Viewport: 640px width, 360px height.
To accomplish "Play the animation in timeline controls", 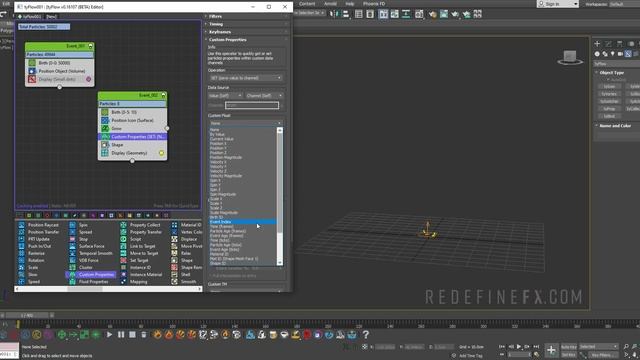I will point(519,347).
